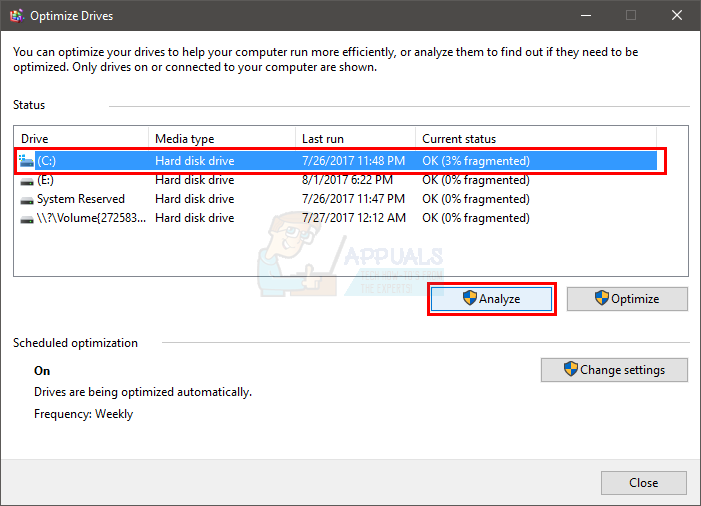Select the \\?\Volume{272583... drive name
Viewport: 701px width, 506px height.
pos(91,218)
